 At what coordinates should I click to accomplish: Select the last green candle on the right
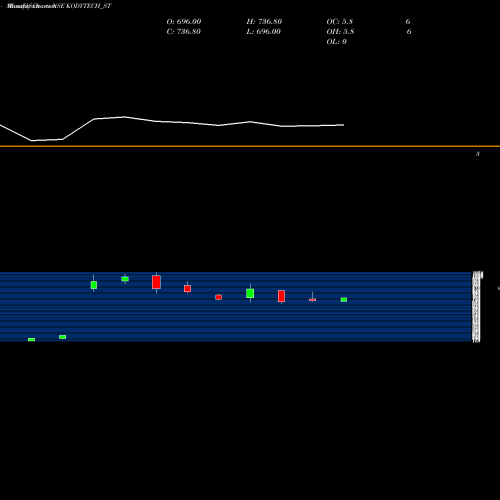tap(344, 299)
